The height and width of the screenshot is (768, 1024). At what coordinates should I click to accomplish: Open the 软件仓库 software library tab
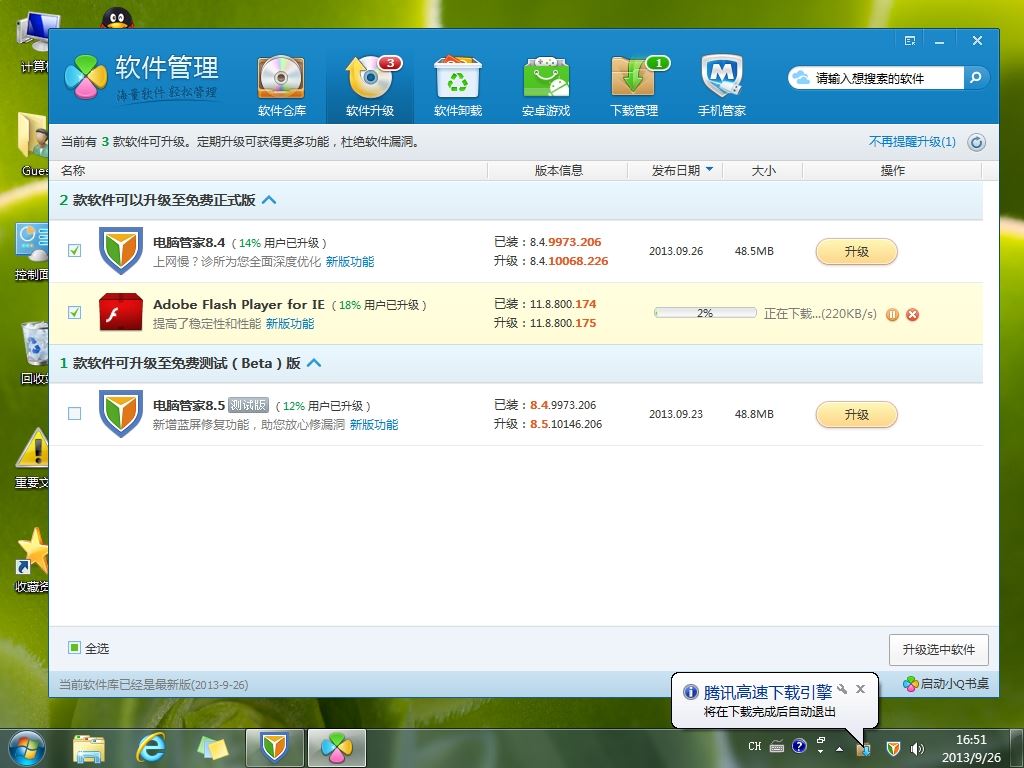[x=281, y=86]
